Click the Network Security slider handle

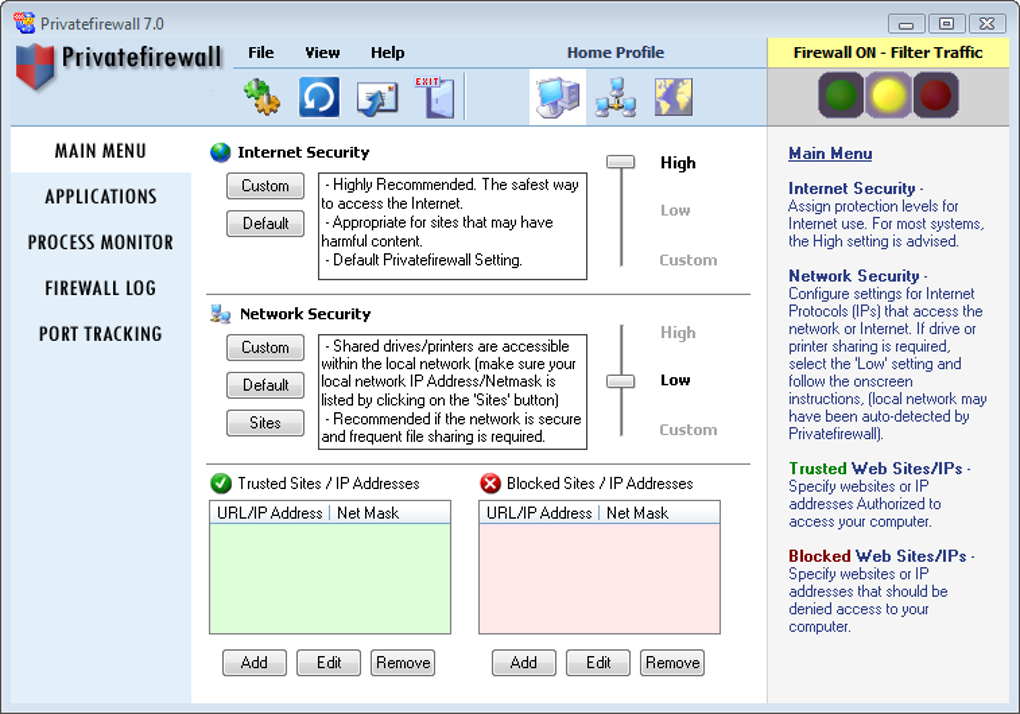621,381
